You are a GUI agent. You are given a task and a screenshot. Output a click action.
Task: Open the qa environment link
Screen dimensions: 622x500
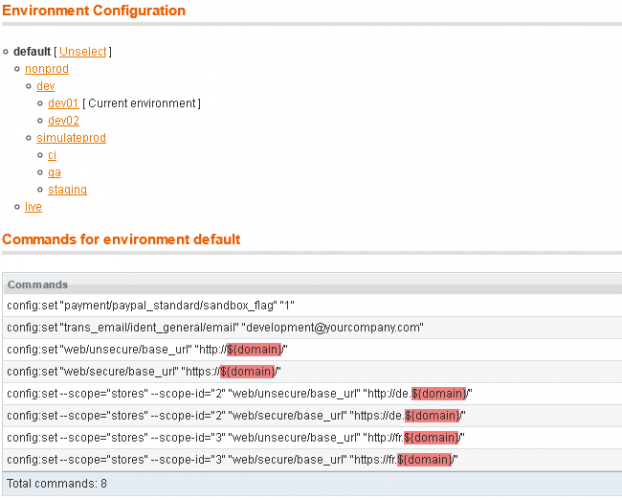(x=54, y=172)
